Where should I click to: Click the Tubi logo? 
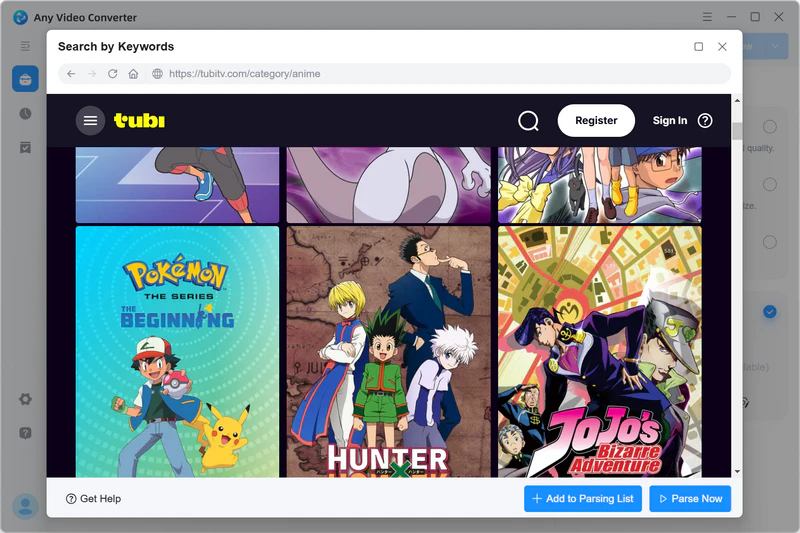pos(139,120)
